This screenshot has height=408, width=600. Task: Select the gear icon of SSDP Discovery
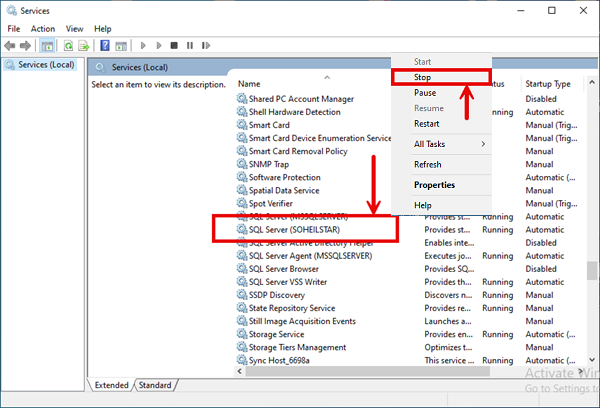click(242, 295)
